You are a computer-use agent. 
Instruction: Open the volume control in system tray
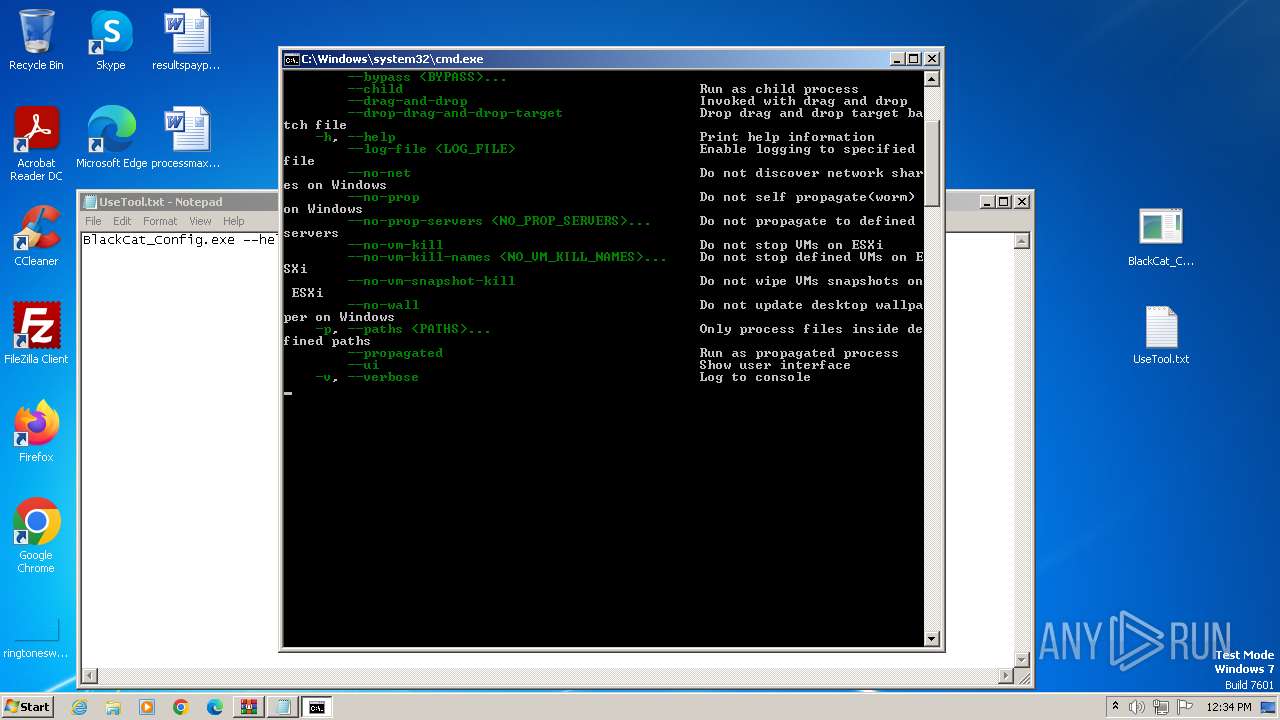(1136, 707)
